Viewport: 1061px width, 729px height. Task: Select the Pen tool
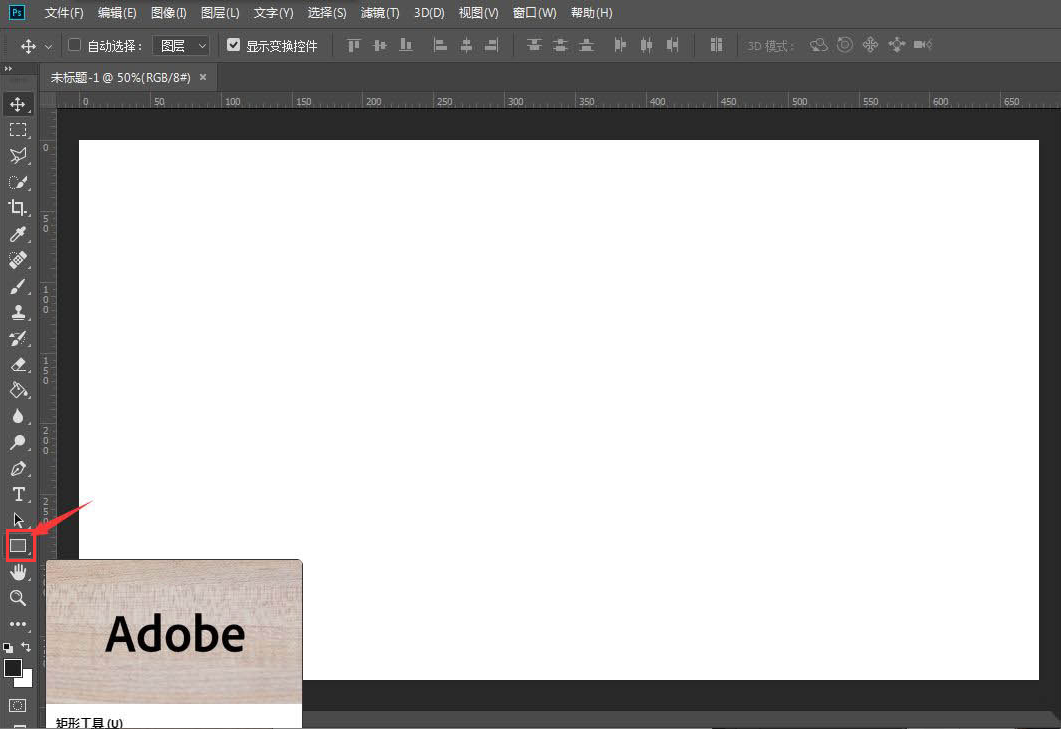(18, 468)
